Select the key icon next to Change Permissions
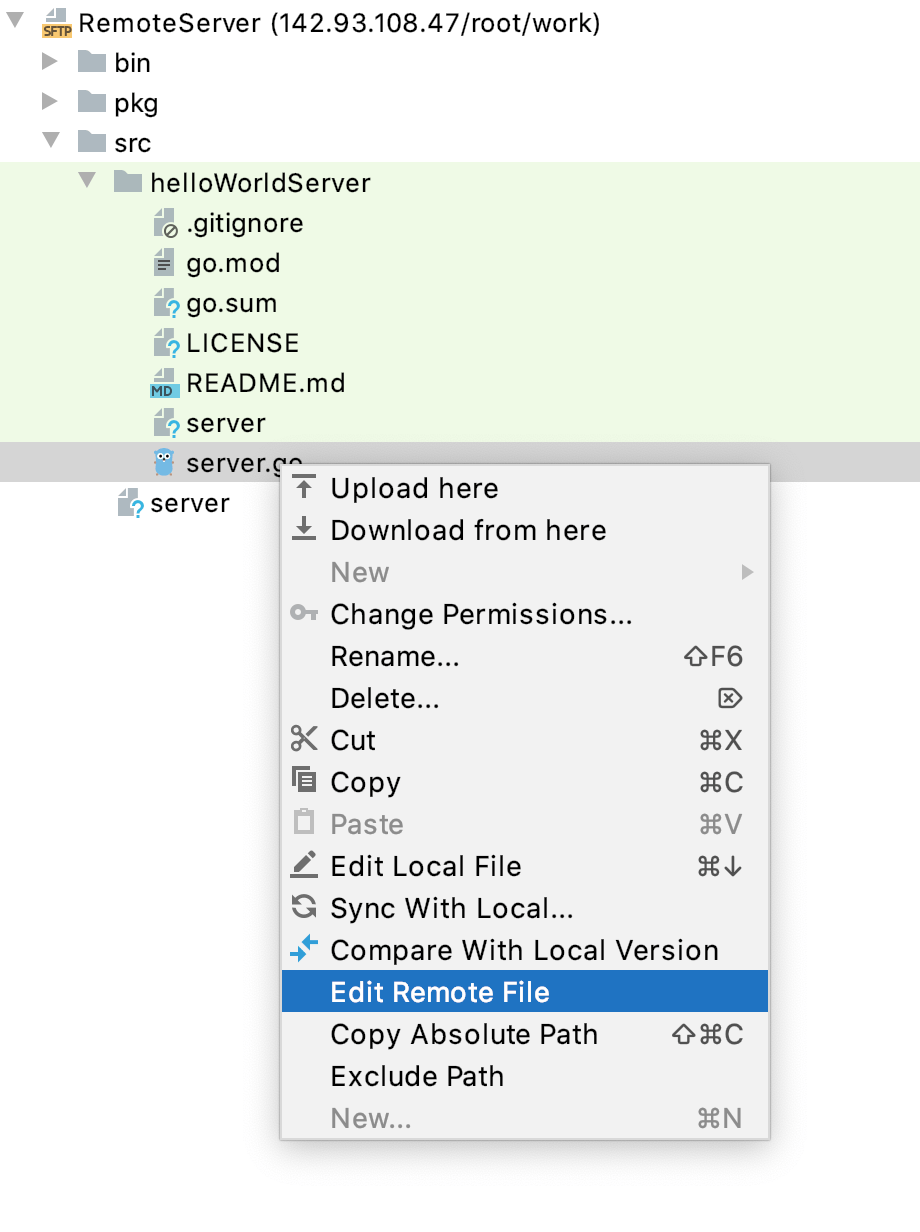The height and width of the screenshot is (1232, 920). [x=303, y=614]
